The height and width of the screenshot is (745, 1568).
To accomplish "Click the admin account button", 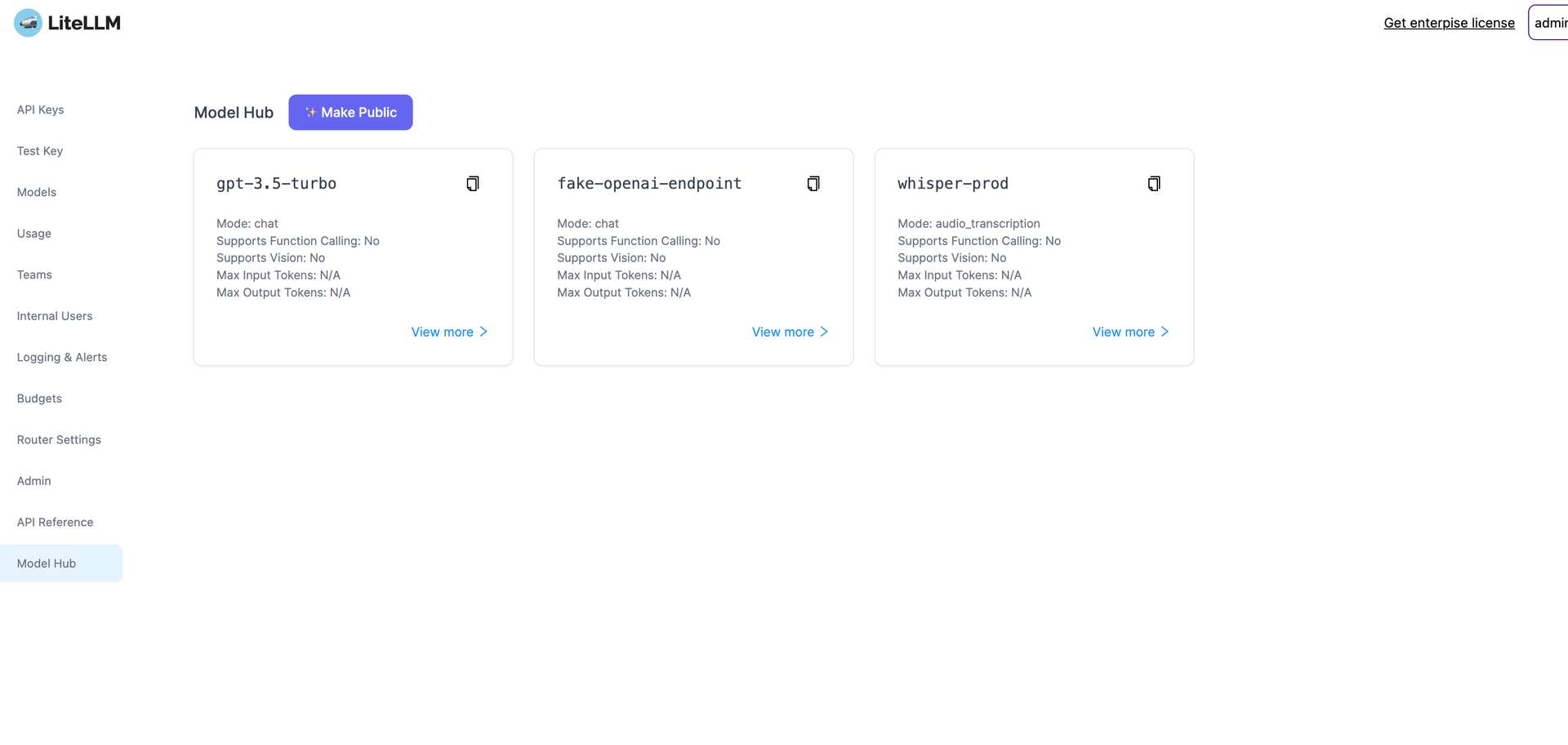I will (x=1551, y=22).
